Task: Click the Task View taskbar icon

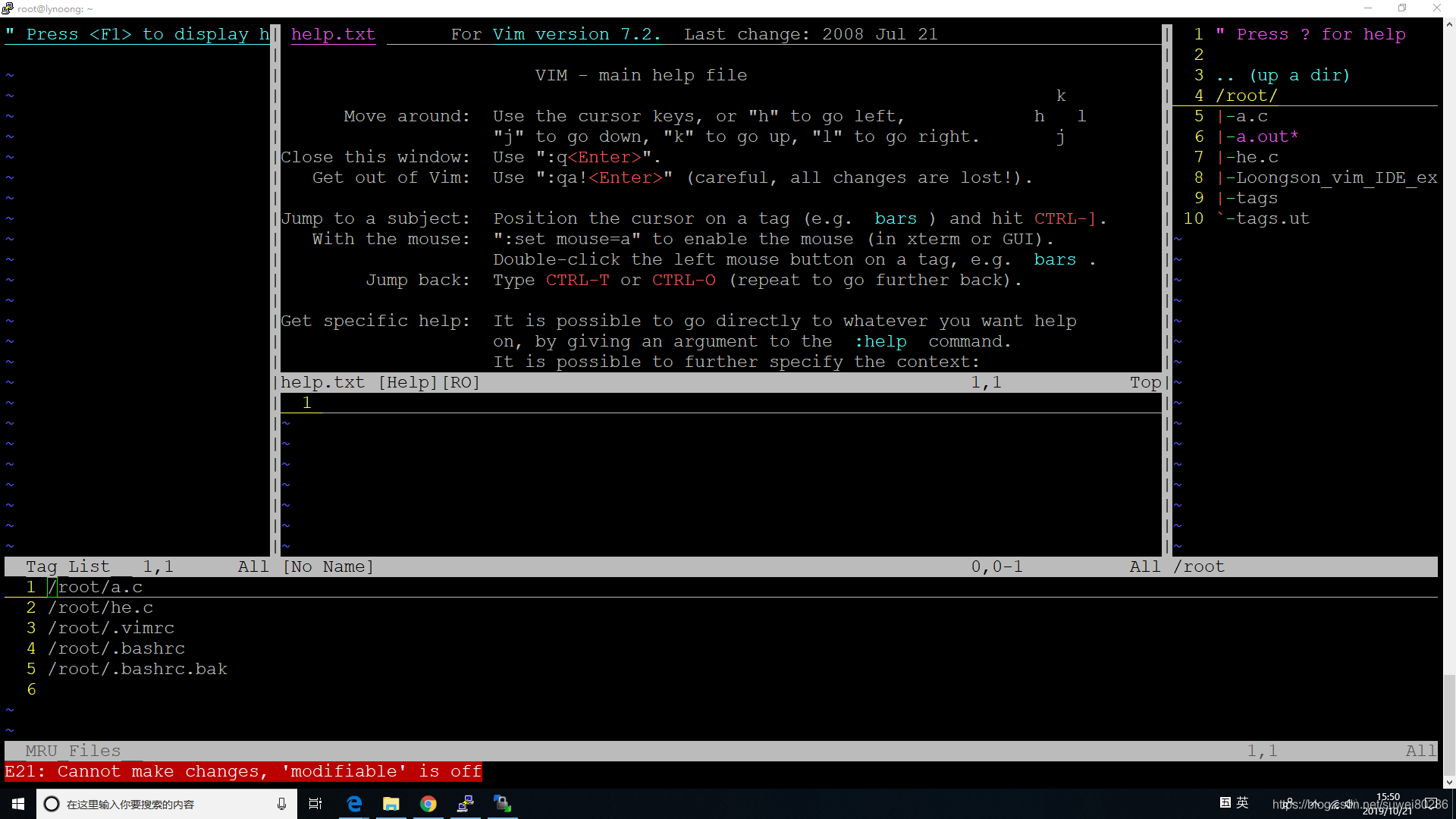Action: (x=315, y=804)
